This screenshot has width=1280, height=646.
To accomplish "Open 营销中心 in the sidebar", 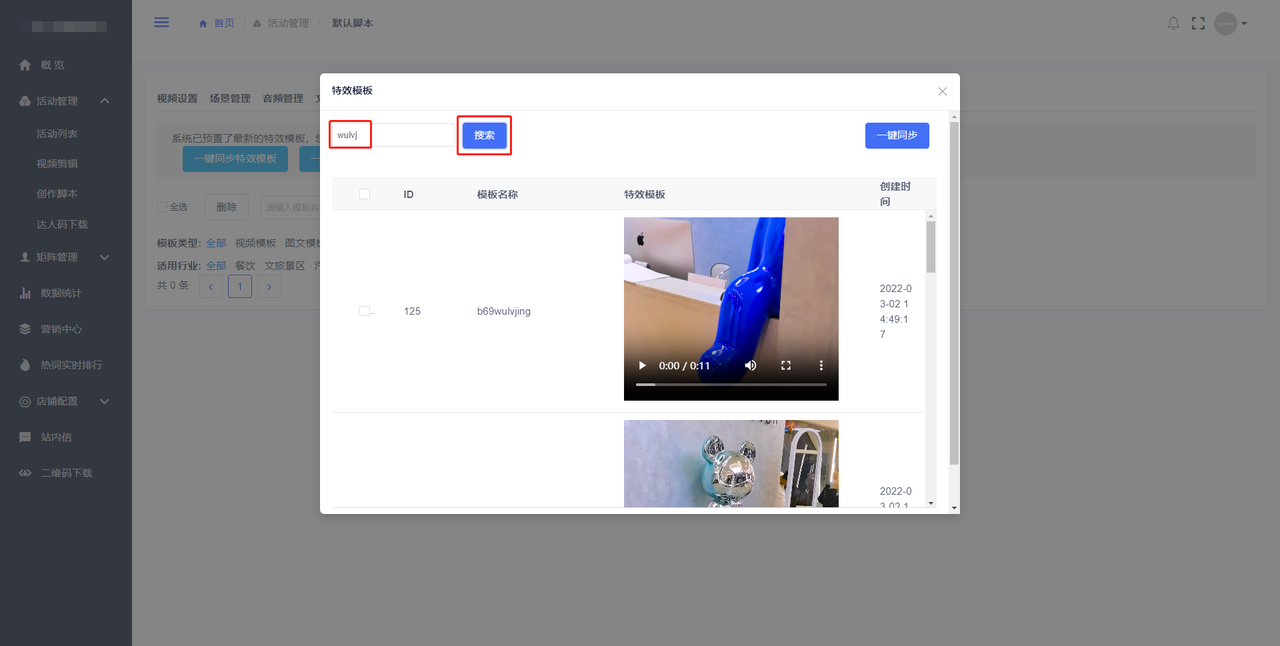I will point(60,329).
